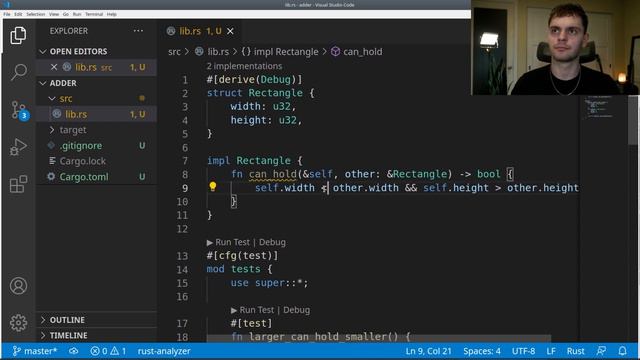Select lib.rs src entry in Open Editors
The image size is (640, 360).
[96, 67]
